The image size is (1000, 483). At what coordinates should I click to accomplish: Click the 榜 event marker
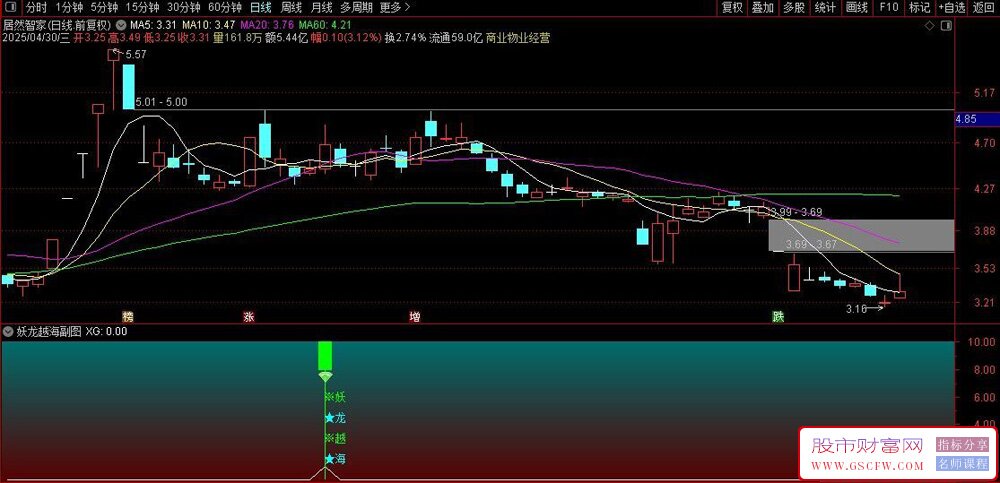pyautogui.click(x=128, y=317)
